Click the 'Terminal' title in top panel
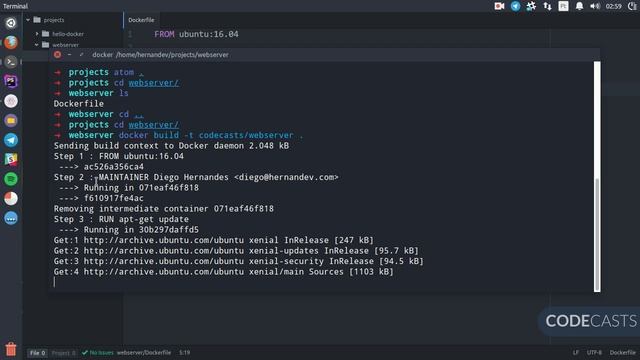This screenshot has width=640, height=360. point(16,6)
